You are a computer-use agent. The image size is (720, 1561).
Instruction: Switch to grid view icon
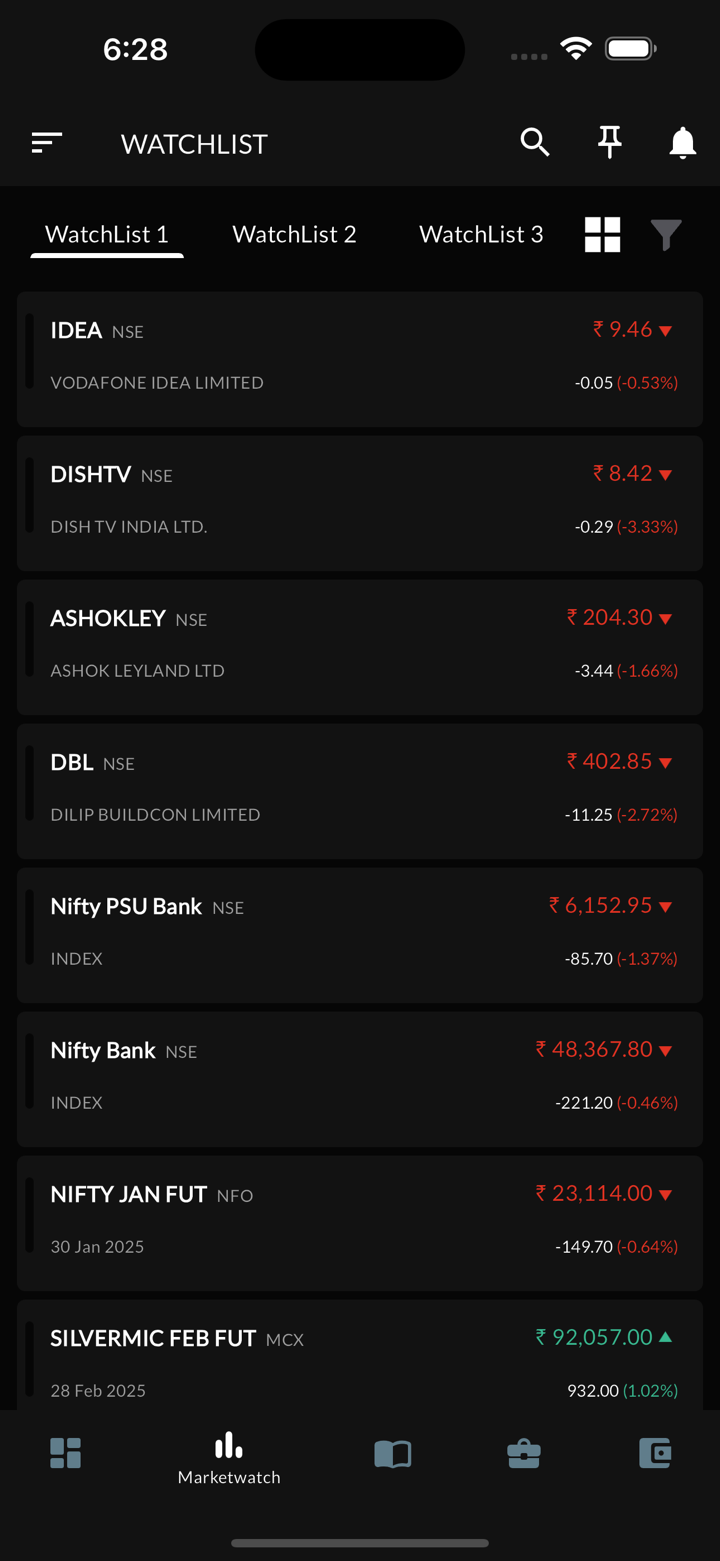(602, 235)
